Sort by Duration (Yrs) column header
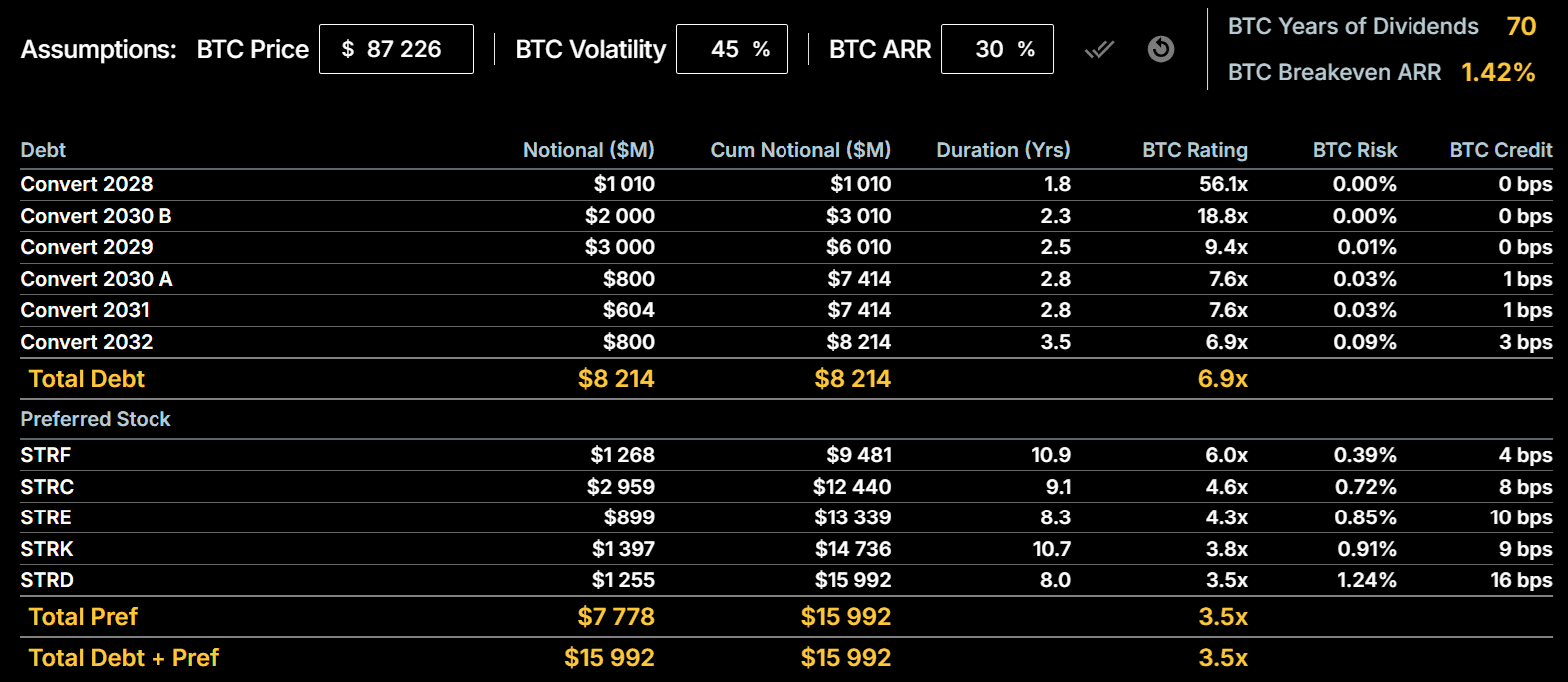 pyautogui.click(x=1002, y=150)
